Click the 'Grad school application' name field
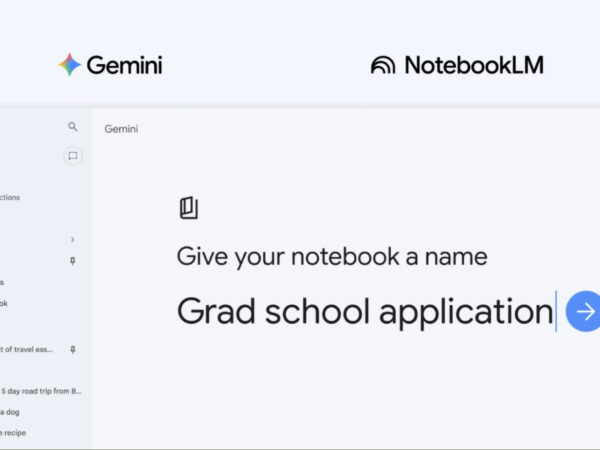Image resolution: width=600 pixels, height=450 pixels. [x=365, y=311]
